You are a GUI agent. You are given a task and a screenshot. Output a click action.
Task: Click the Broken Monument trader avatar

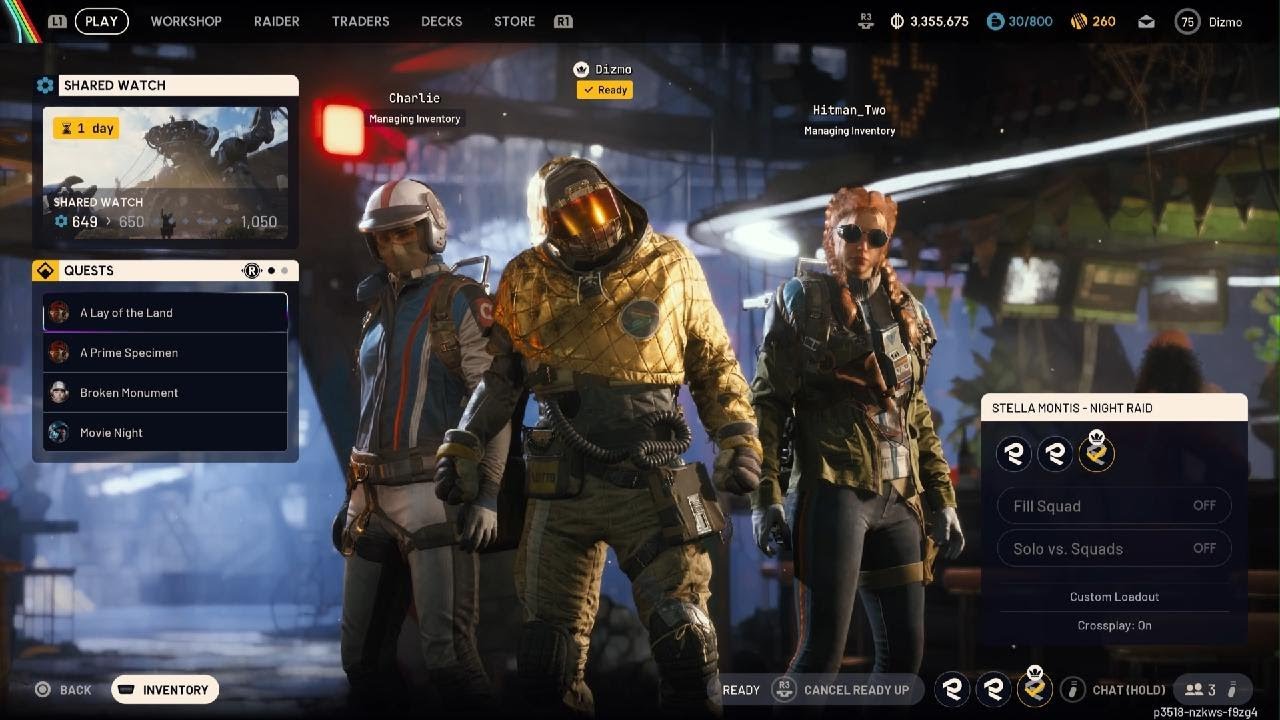coord(59,392)
